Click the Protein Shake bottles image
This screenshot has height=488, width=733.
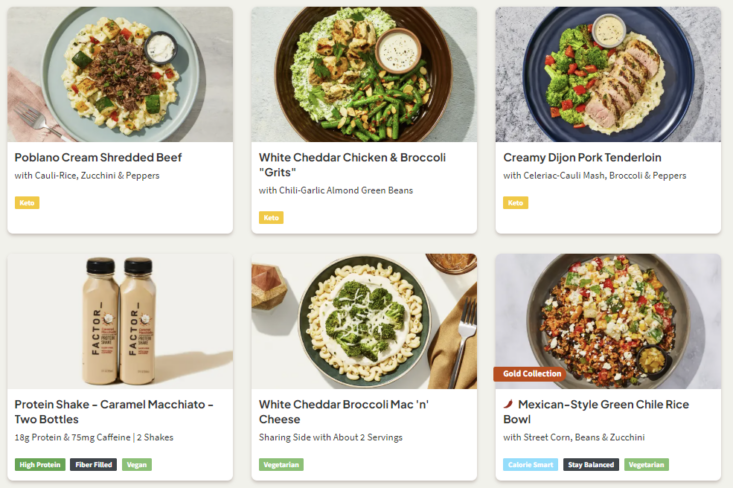120,320
